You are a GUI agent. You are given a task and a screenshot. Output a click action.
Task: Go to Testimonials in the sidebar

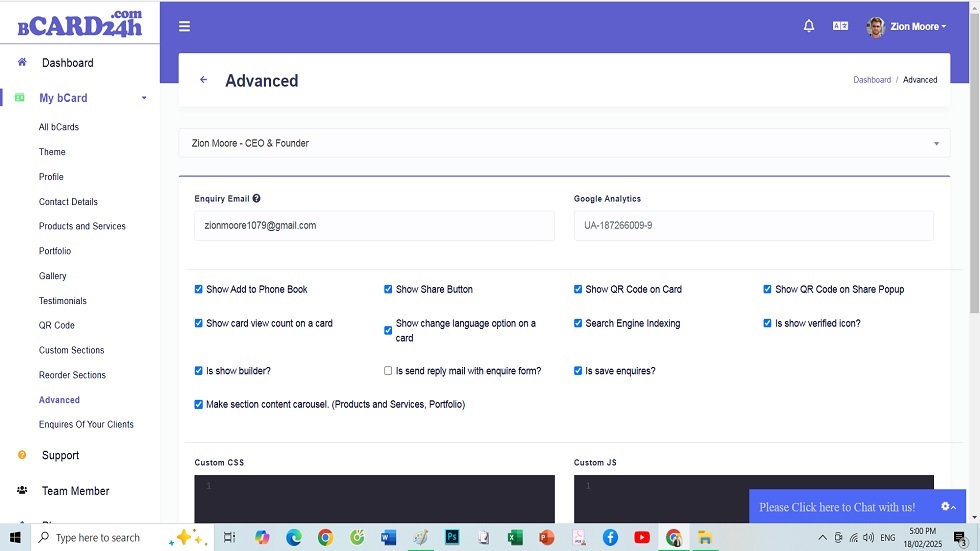(x=63, y=301)
